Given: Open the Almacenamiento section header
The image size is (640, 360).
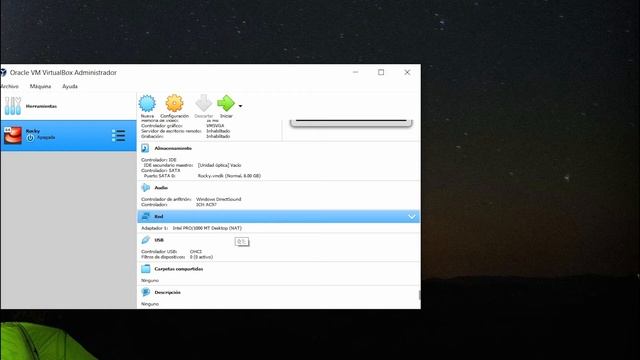Looking at the screenshot, I should point(173,148).
